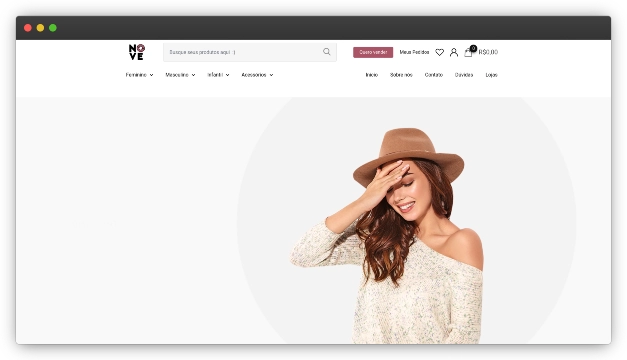This screenshot has width=627, height=360.
Task: Click the yellow minimize window dot
Action: point(40,28)
